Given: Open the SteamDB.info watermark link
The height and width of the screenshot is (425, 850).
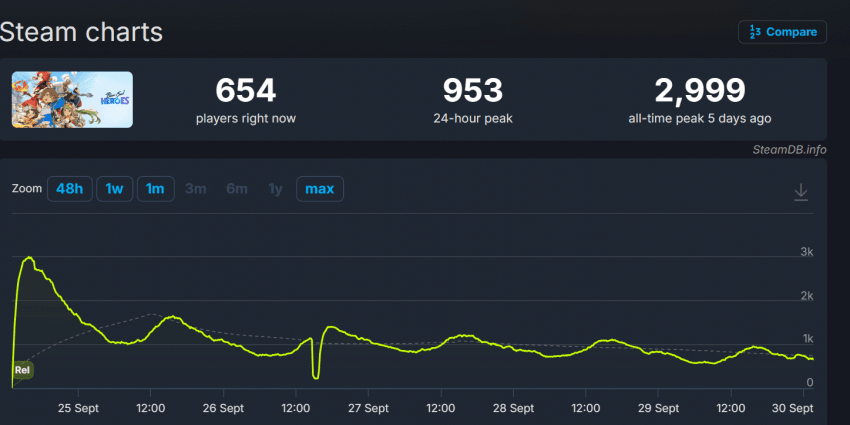Looking at the screenshot, I should [x=789, y=150].
